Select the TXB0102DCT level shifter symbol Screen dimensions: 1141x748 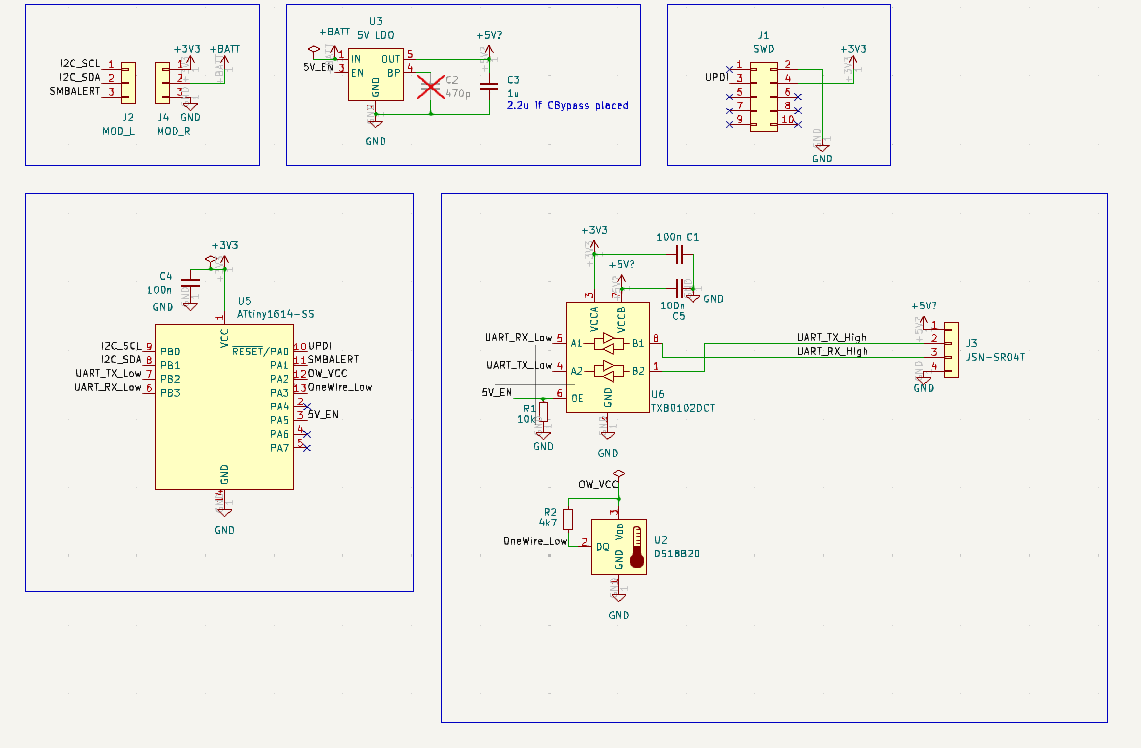[607, 357]
